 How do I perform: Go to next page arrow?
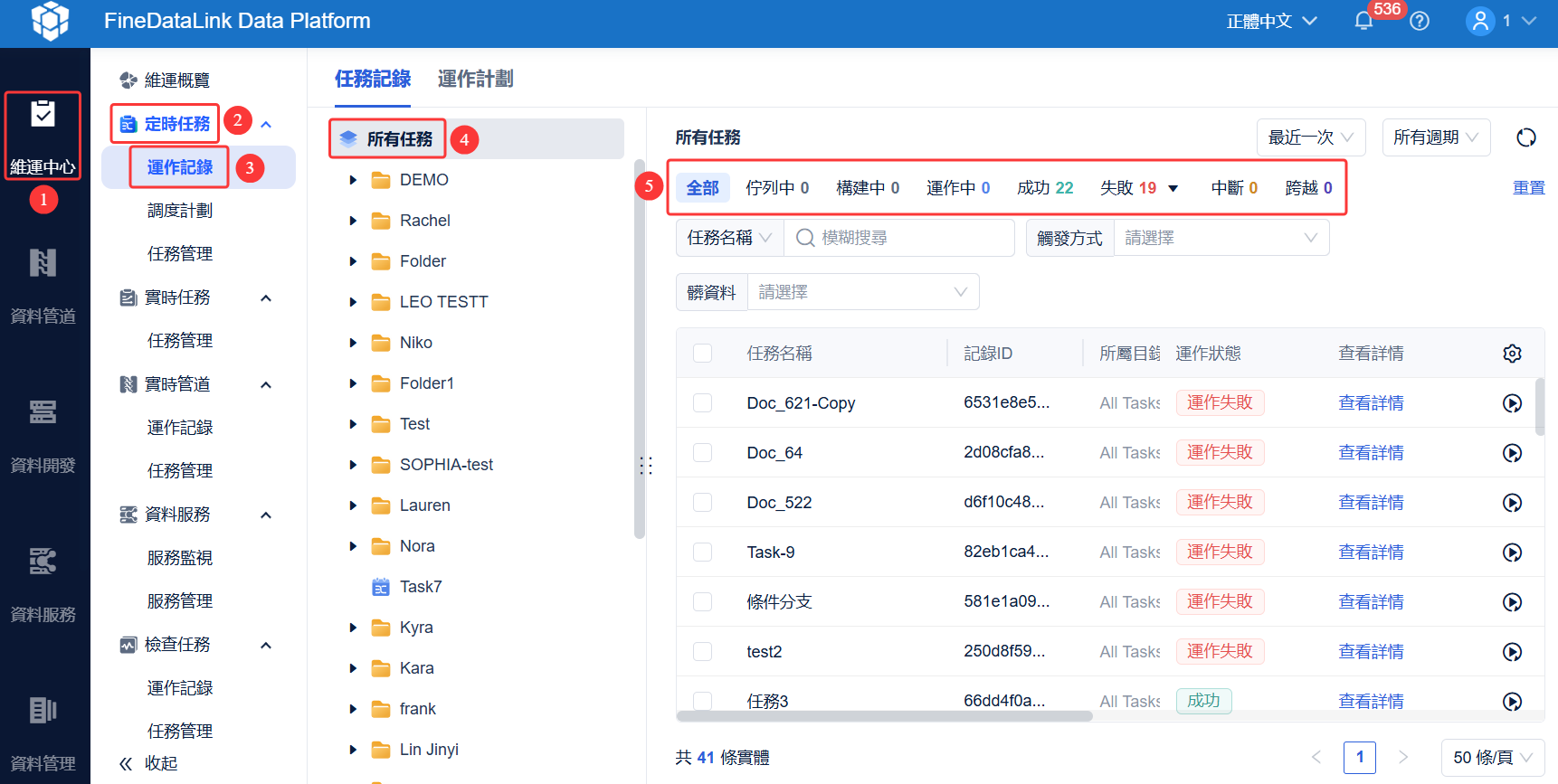[x=1403, y=758]
